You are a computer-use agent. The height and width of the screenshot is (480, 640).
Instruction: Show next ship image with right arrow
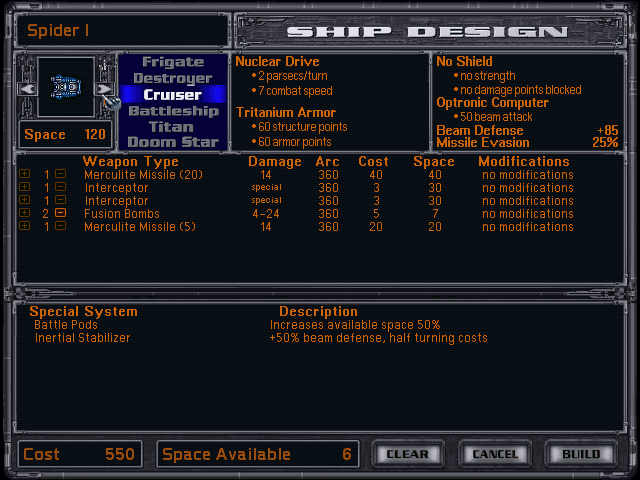point(102,89)
